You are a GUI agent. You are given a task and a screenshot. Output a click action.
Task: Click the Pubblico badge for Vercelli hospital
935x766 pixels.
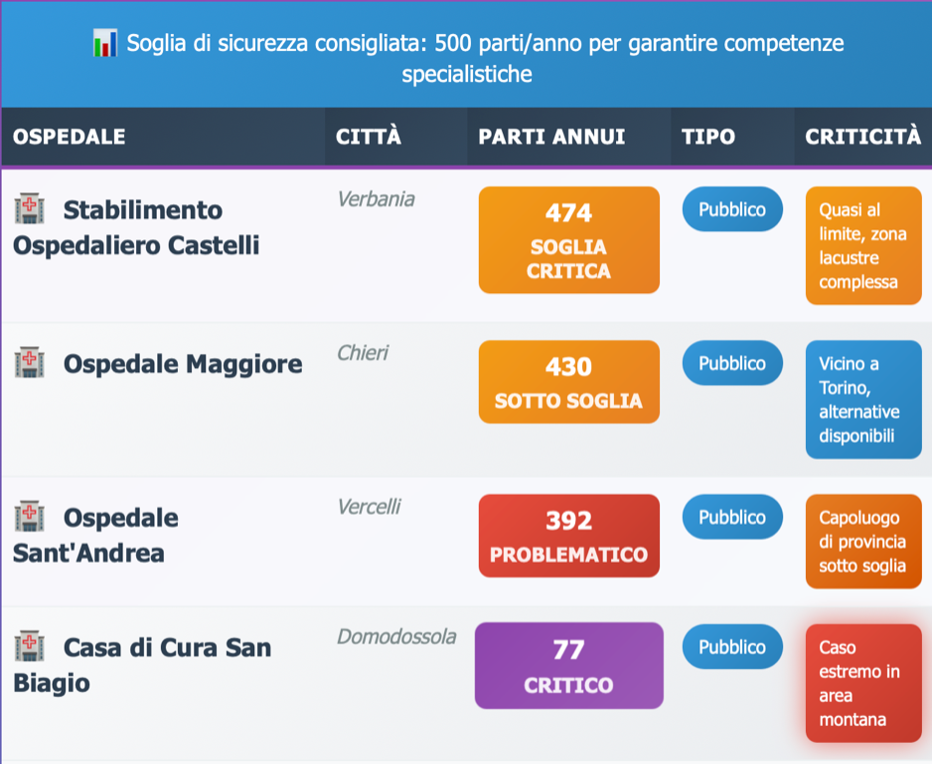pos(732,517)
